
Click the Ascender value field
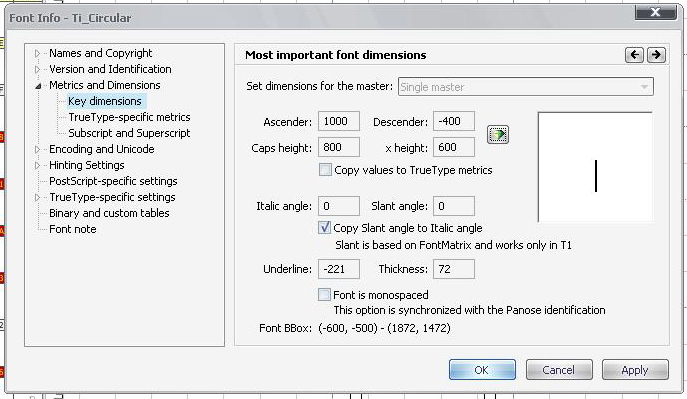339,121
